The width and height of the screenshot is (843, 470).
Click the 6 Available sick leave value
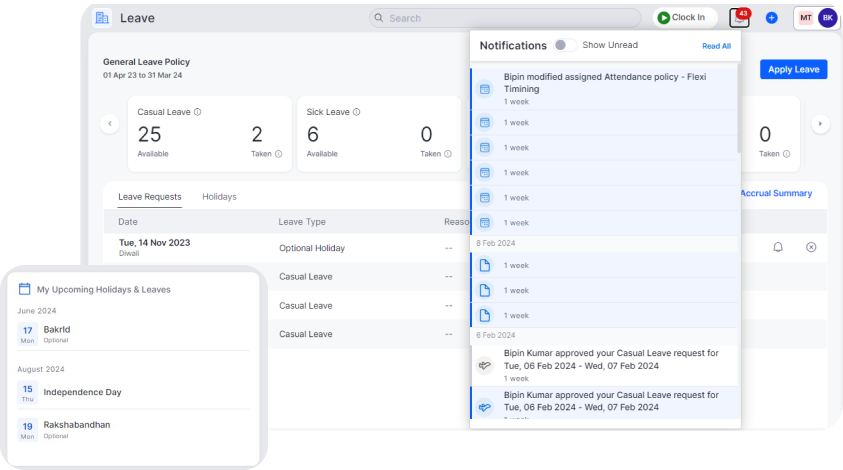313,134
